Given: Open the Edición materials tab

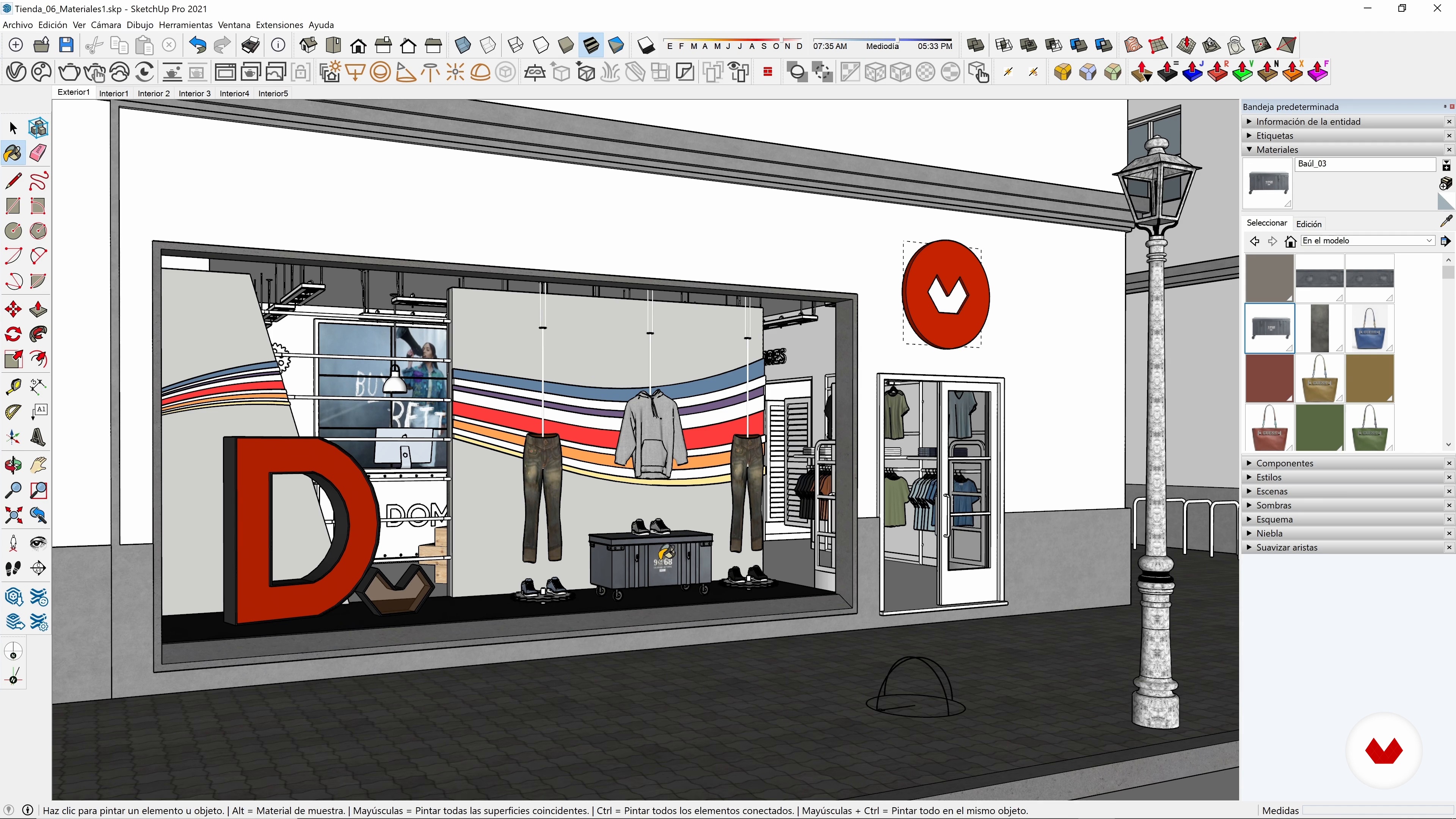Looking at the screenshot, I should (x=1309, y=224).
